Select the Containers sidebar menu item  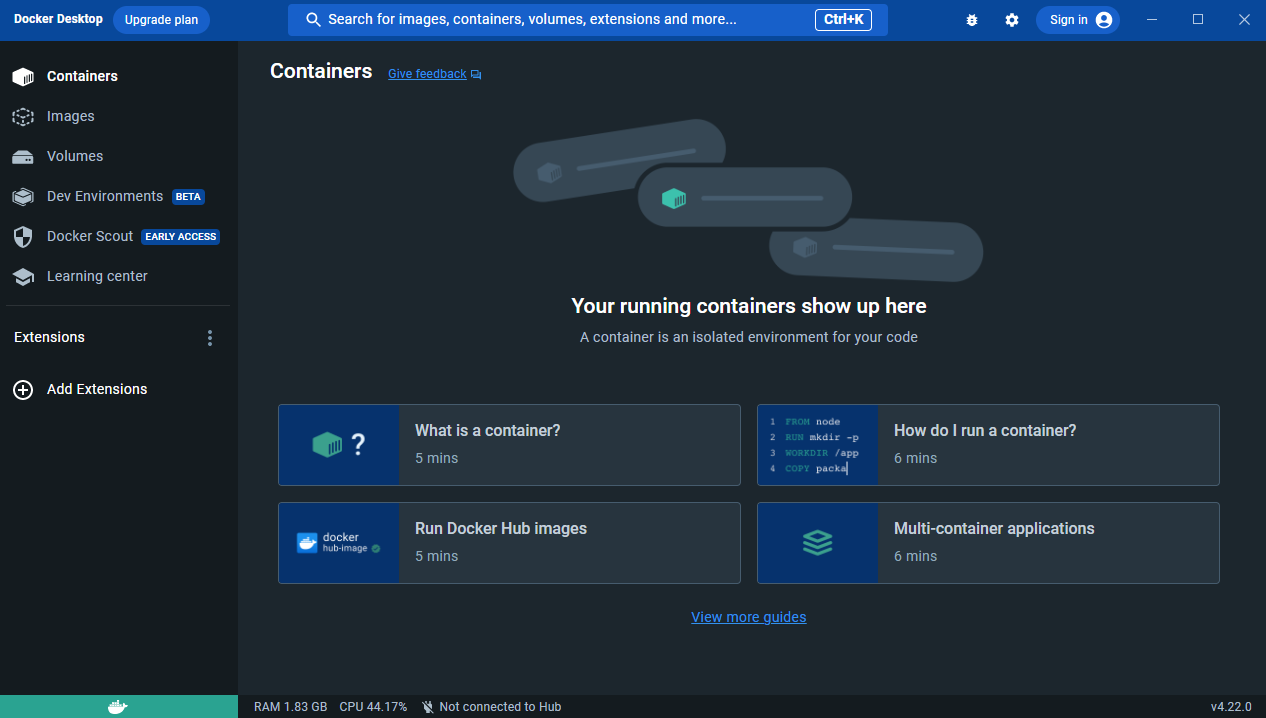pos(82,76)
